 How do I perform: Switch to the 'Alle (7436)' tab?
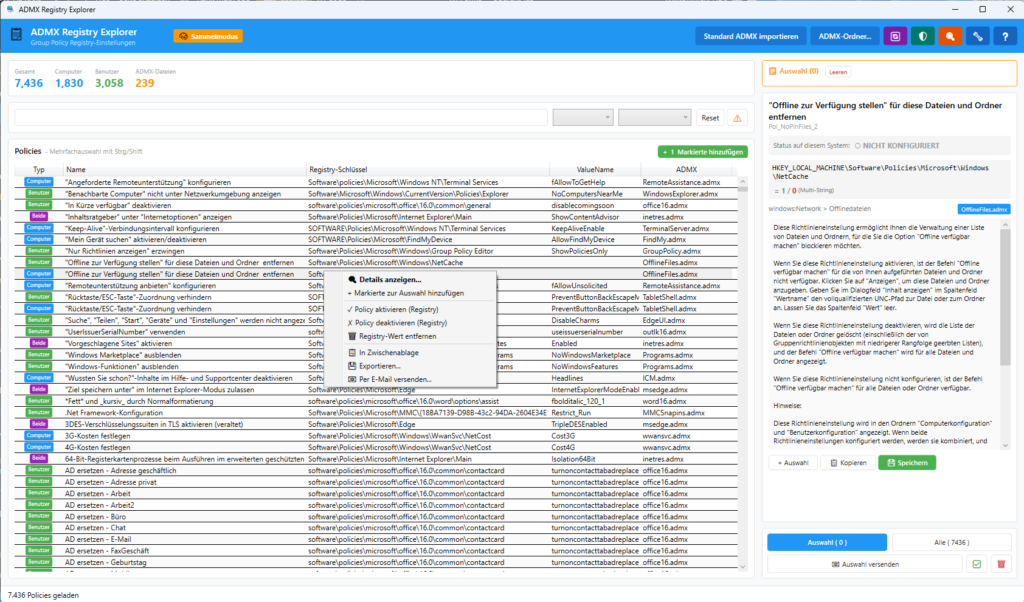[x=952, y=541]
